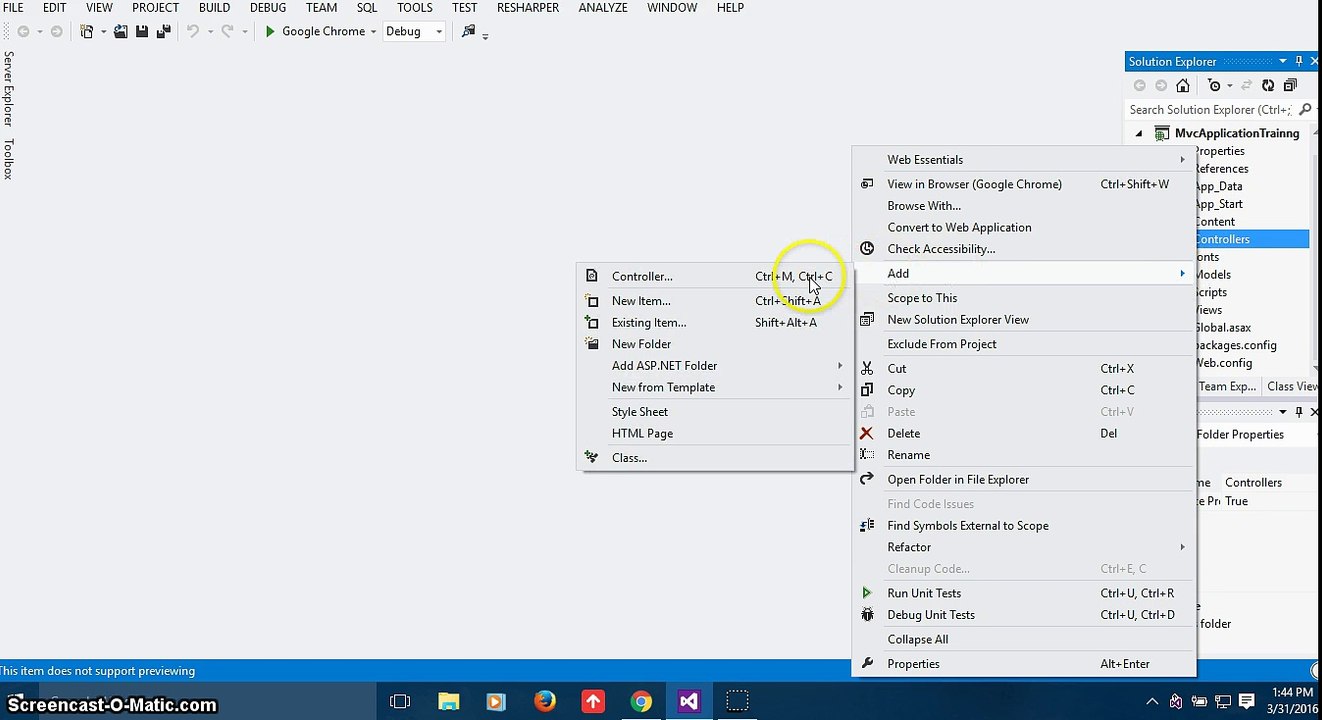The height and width of the screenshot is (720, 1322).
Task: Open the Add ASP.NET Folder submenu
Action: pyautogui.click(x=715, y=366)
